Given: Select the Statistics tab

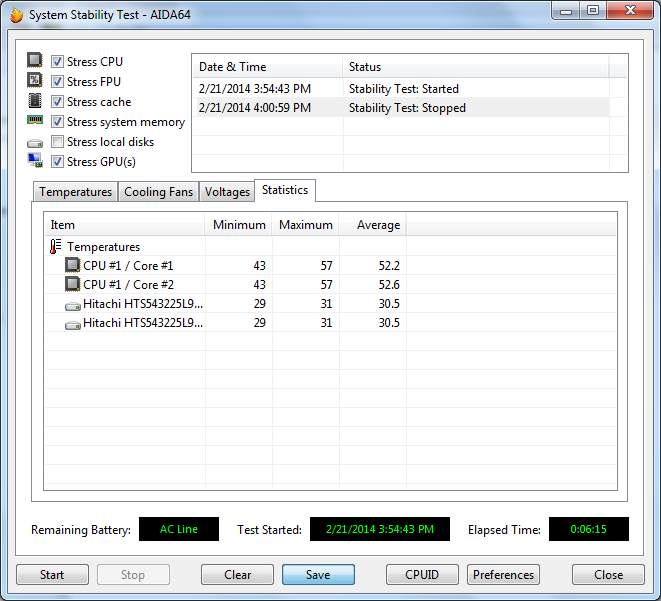Looking at the screenshot, I should click(285, 190).
